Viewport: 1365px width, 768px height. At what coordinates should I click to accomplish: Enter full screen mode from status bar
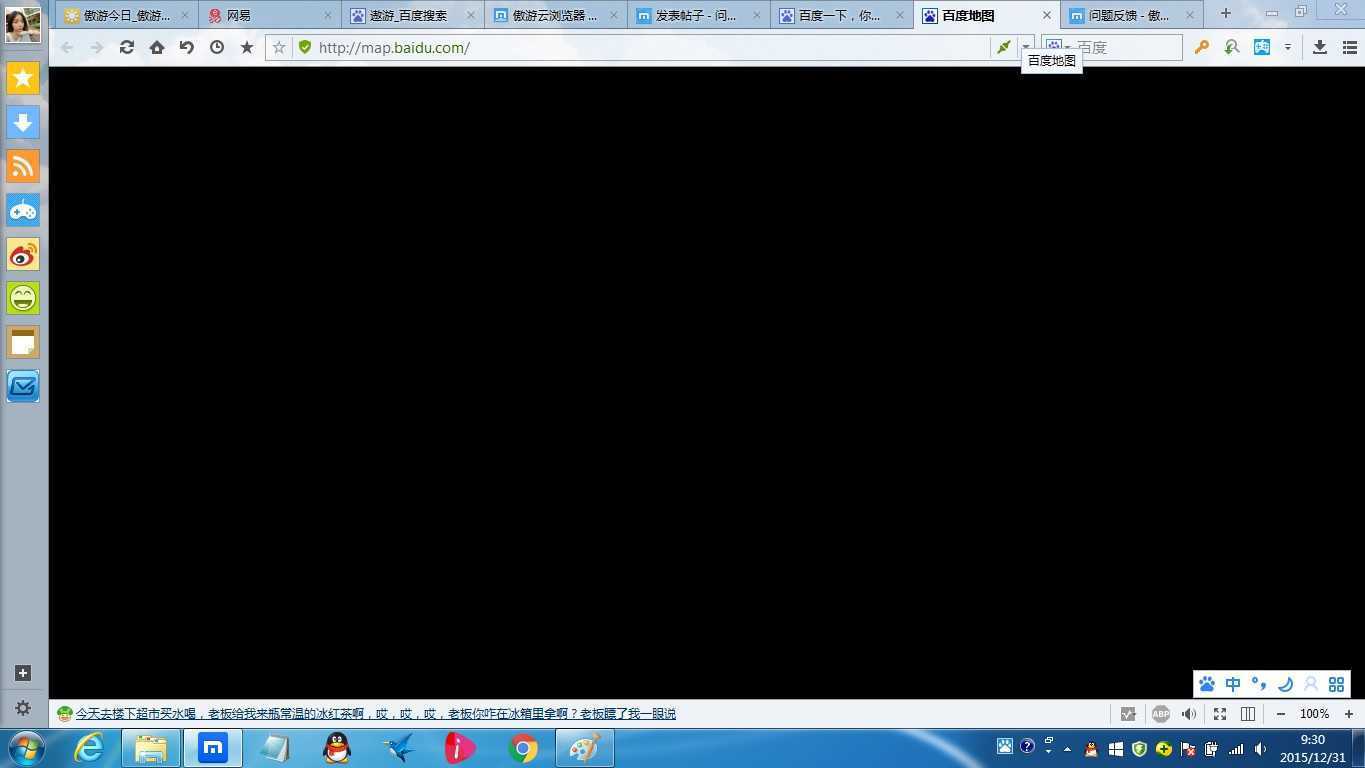pos(1220,714)
